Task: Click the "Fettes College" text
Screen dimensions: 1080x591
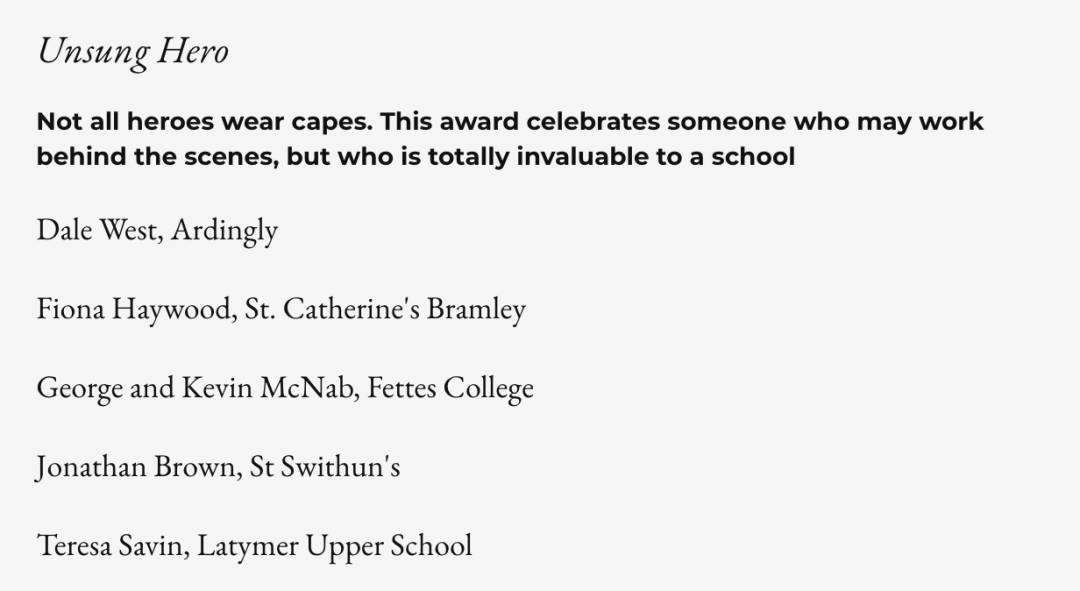Action: point(450,388)
